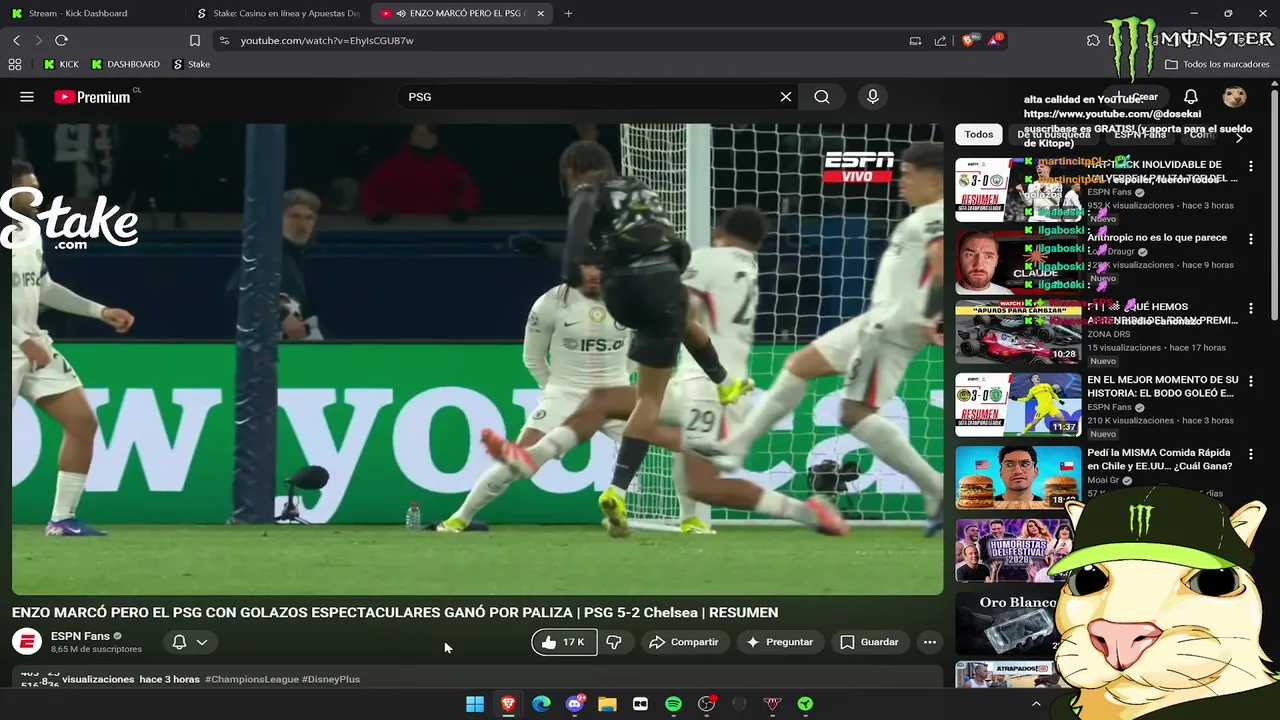The height and width of the screenshot is (720, 1280).
Task: Open more actions ellipsis under video
Action: click(930, 642)
